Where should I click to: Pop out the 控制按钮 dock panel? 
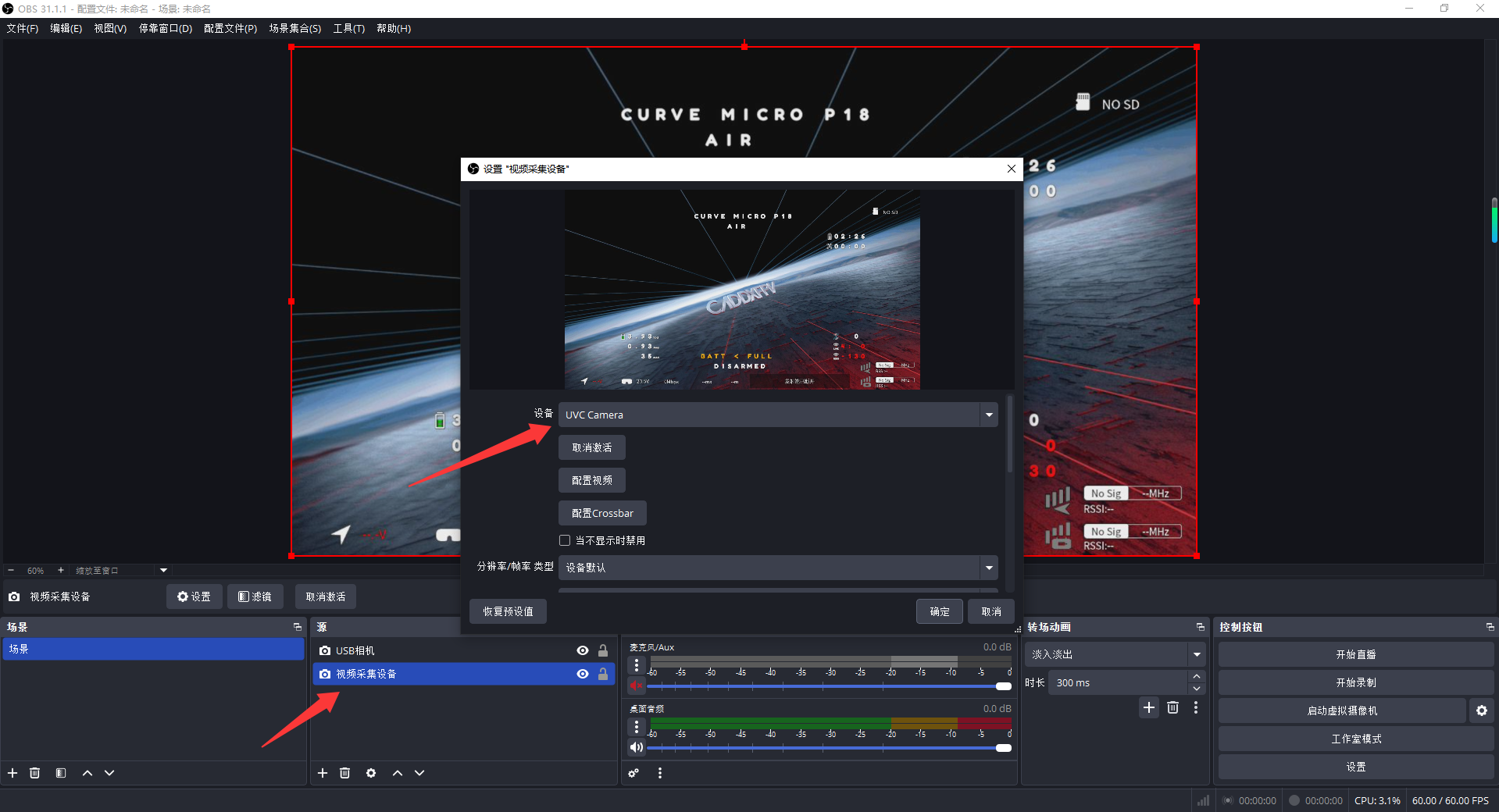tap(1490, 627)
